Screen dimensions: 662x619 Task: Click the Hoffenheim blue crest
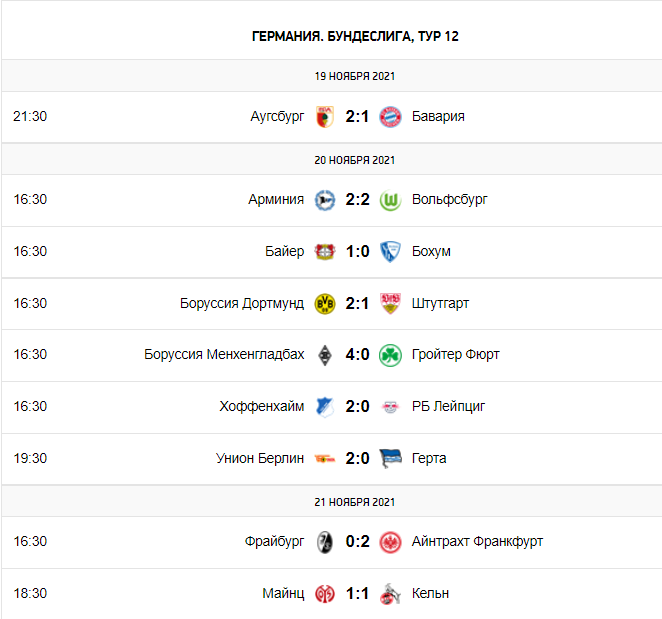324,406
